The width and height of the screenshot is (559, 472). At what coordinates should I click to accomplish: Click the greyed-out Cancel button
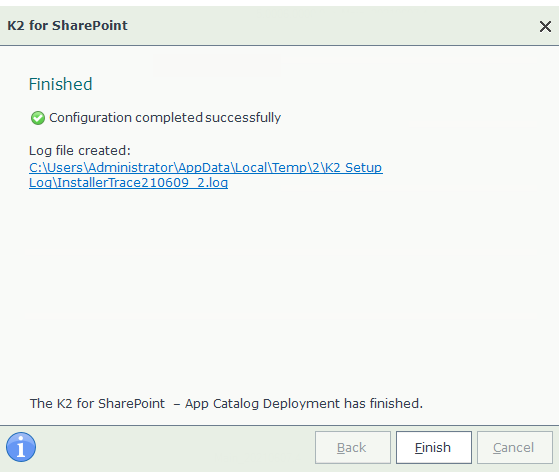click(x=514, y=447)
